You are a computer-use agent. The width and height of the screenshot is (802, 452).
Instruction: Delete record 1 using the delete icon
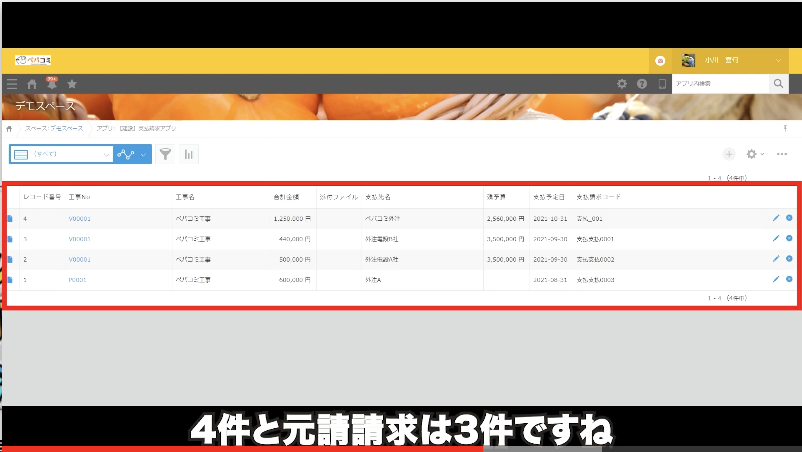tap(789, 279)
